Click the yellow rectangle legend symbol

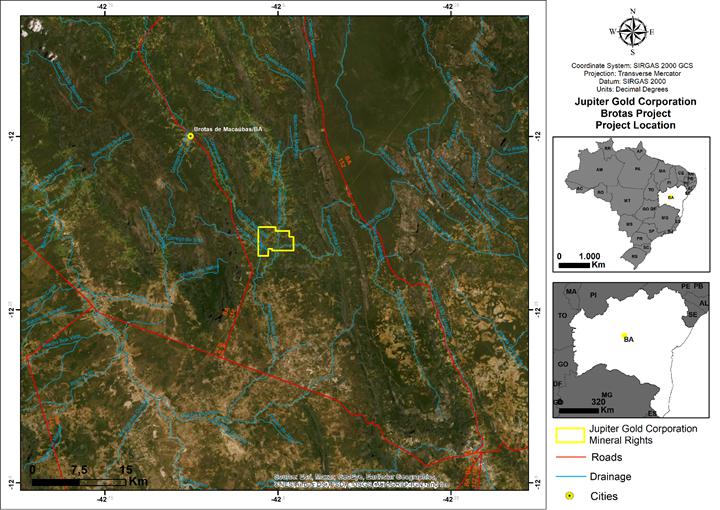(570, 434)
